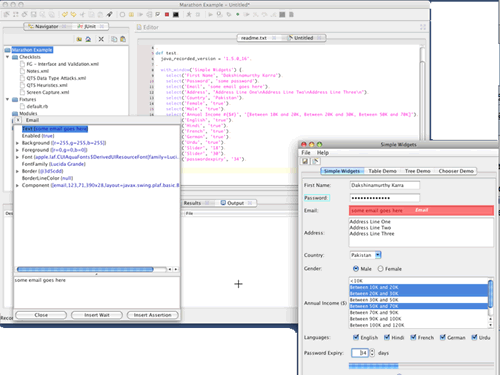
Task: Click the delete X icon in Navigator
Action: (101, 39)
